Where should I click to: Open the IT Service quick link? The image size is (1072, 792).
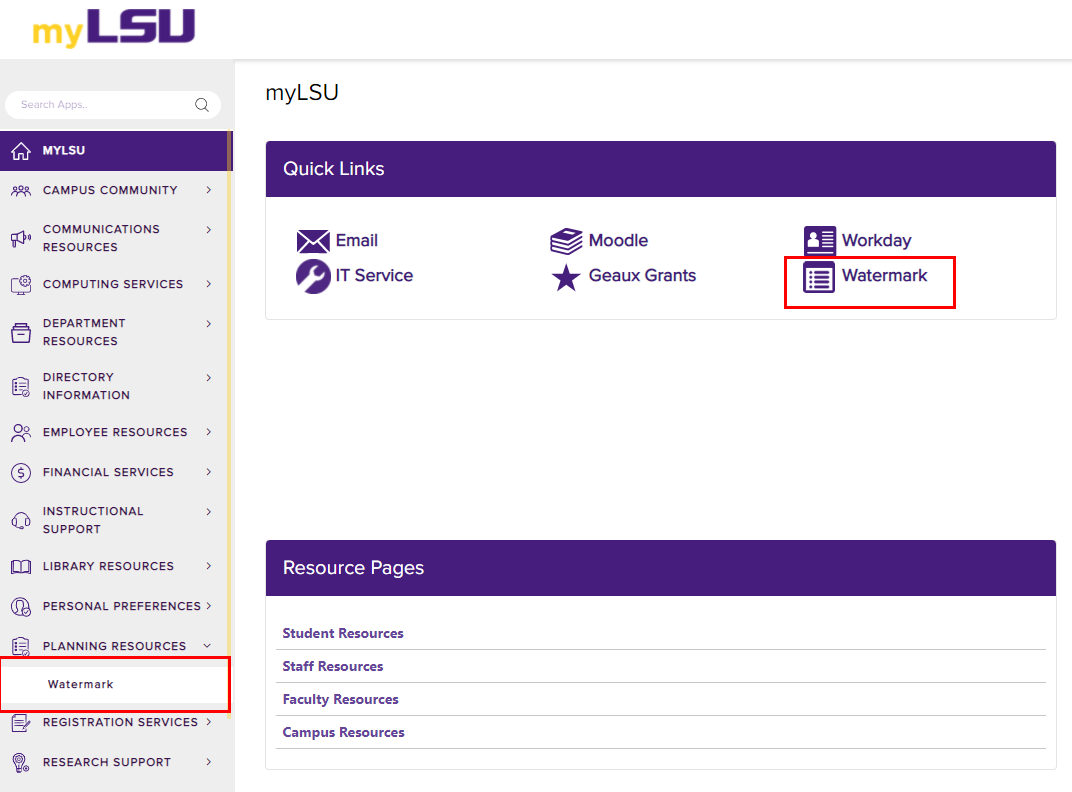pos(374,275)
